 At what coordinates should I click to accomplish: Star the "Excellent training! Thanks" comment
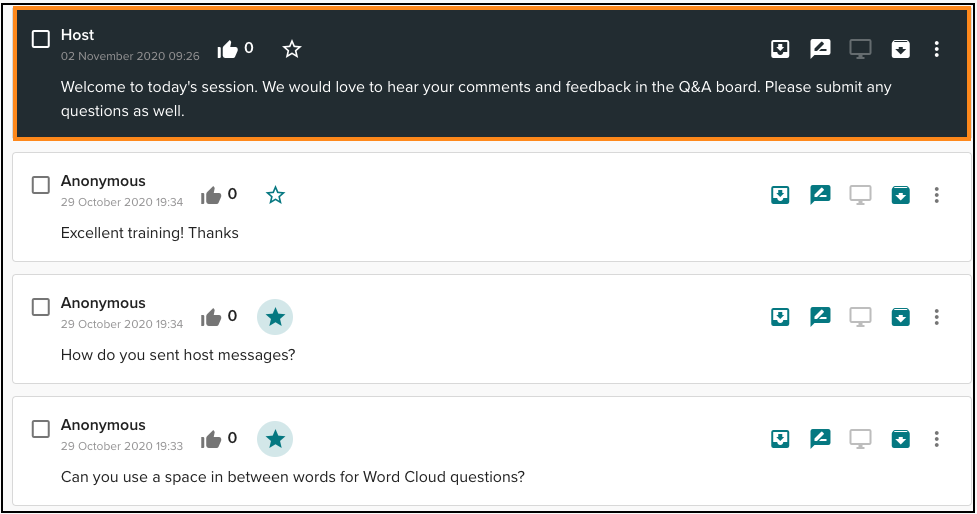[x=275, y=195]
